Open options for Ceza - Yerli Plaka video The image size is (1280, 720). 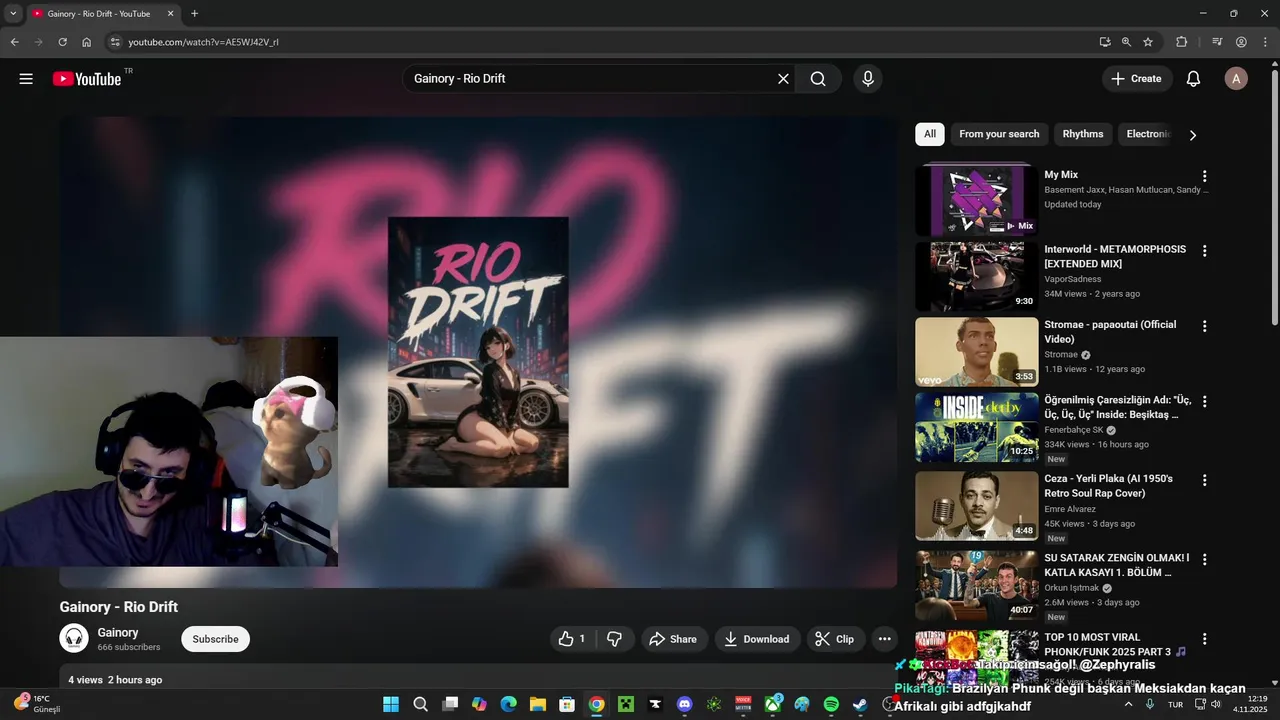click(1204, 480)
